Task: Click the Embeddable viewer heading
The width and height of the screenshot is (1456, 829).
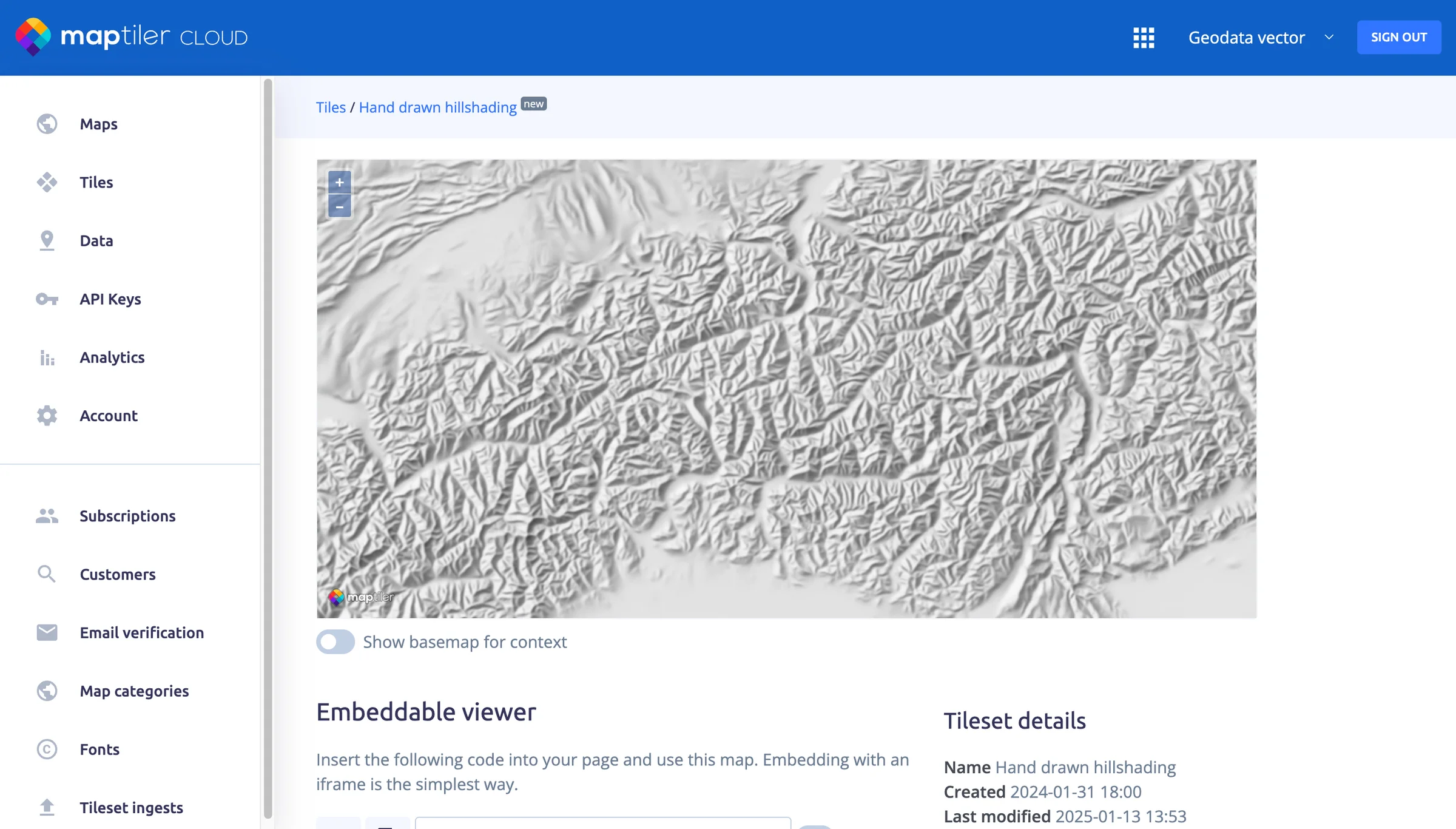Action: 426,712
